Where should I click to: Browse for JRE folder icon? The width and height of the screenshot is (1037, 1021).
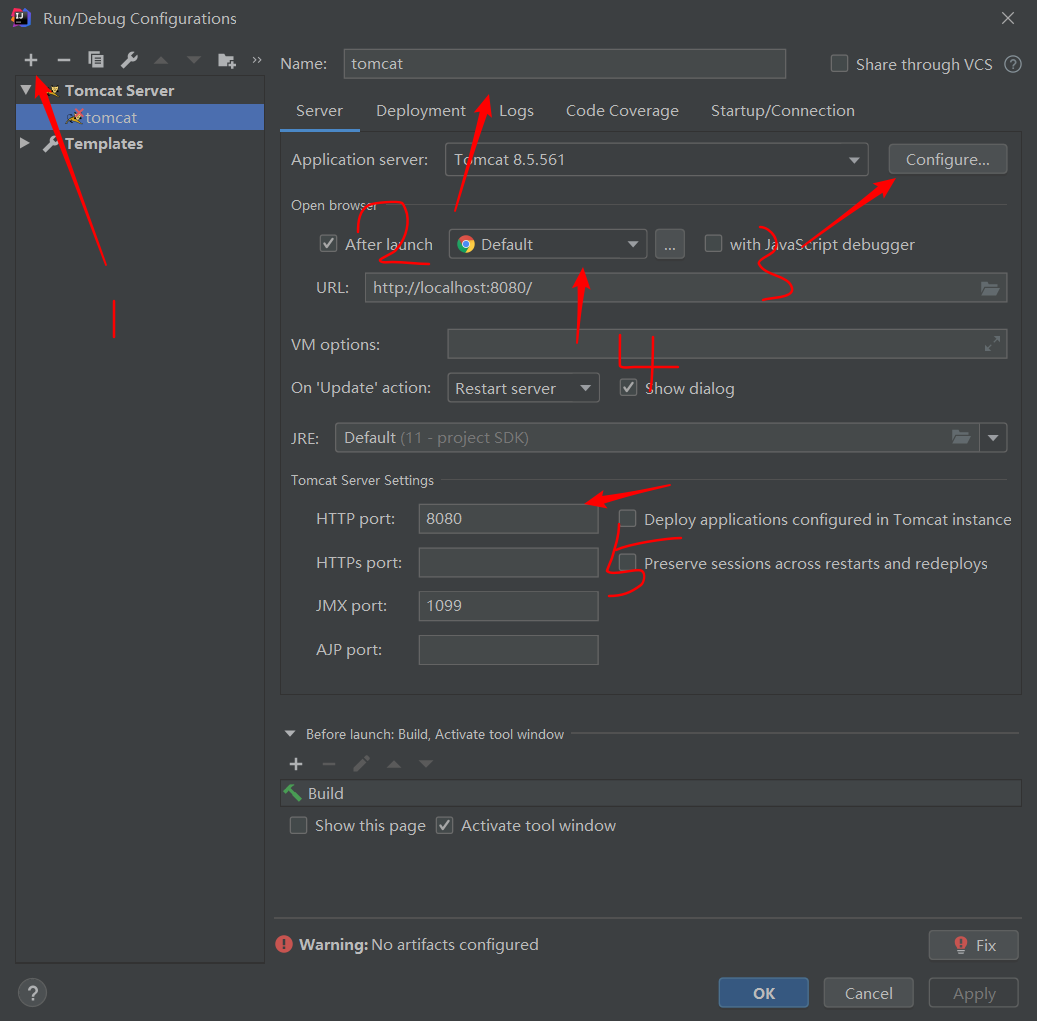click(960, 437)
